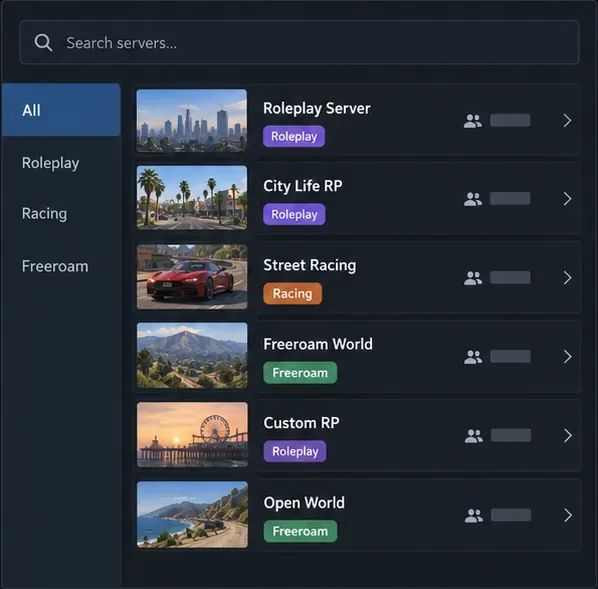Filter servers by Freeroam in sidebar
This screenshot has height=589, width=598.
pos(55,266)
